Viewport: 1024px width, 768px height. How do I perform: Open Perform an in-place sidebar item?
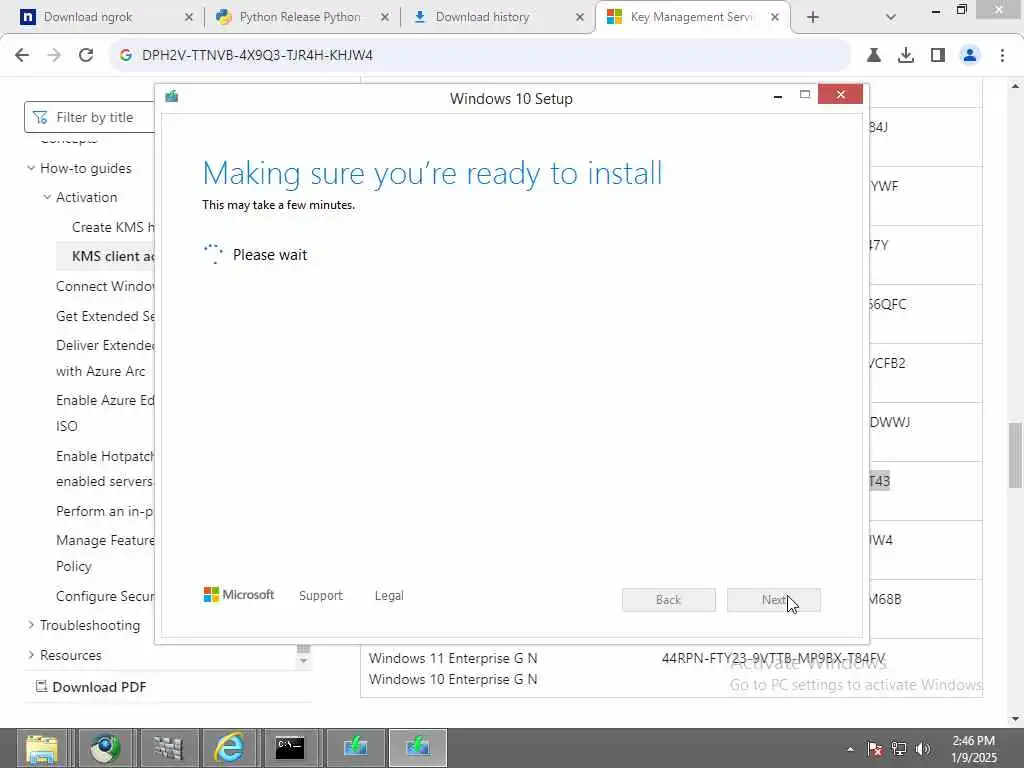click(x=105, y=511)
